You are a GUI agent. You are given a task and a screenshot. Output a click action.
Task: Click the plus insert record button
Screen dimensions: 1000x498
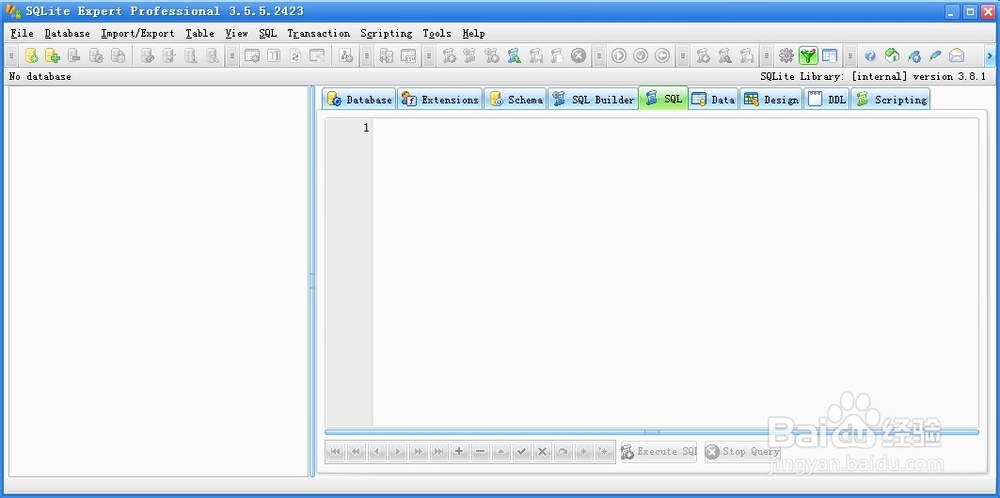point(459,451)
